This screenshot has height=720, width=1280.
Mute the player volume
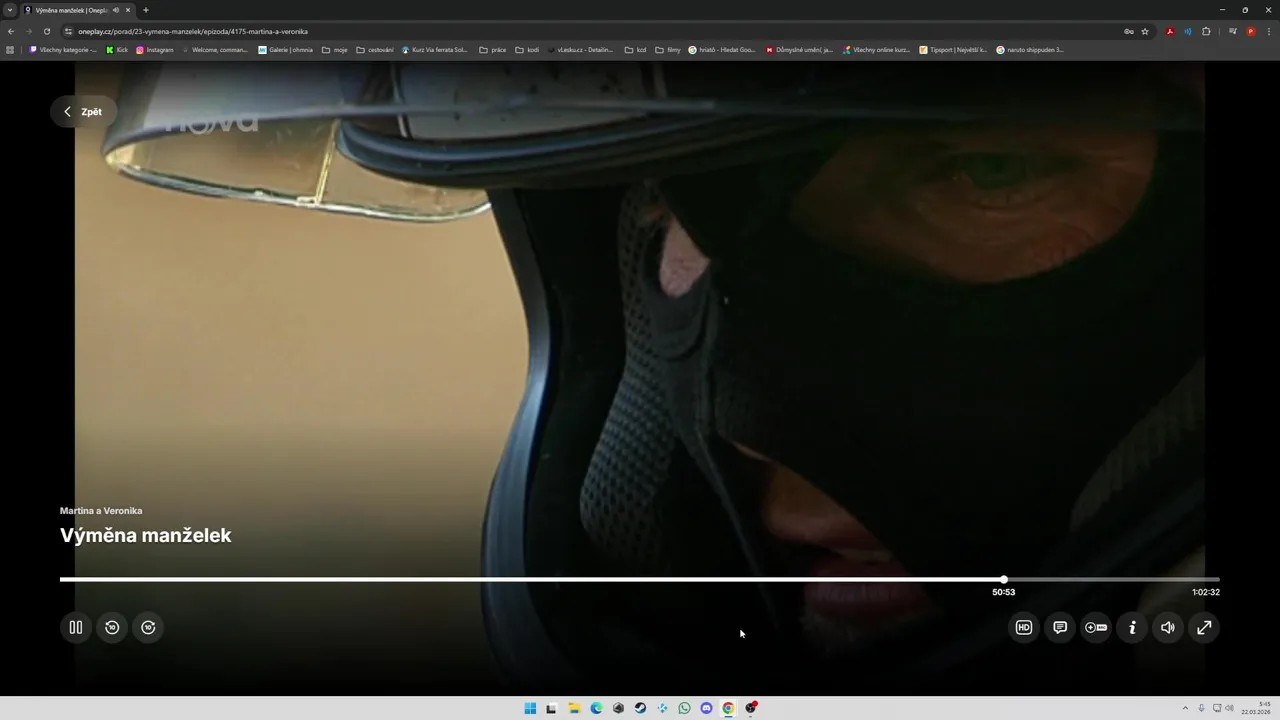tap(1168, 628)
